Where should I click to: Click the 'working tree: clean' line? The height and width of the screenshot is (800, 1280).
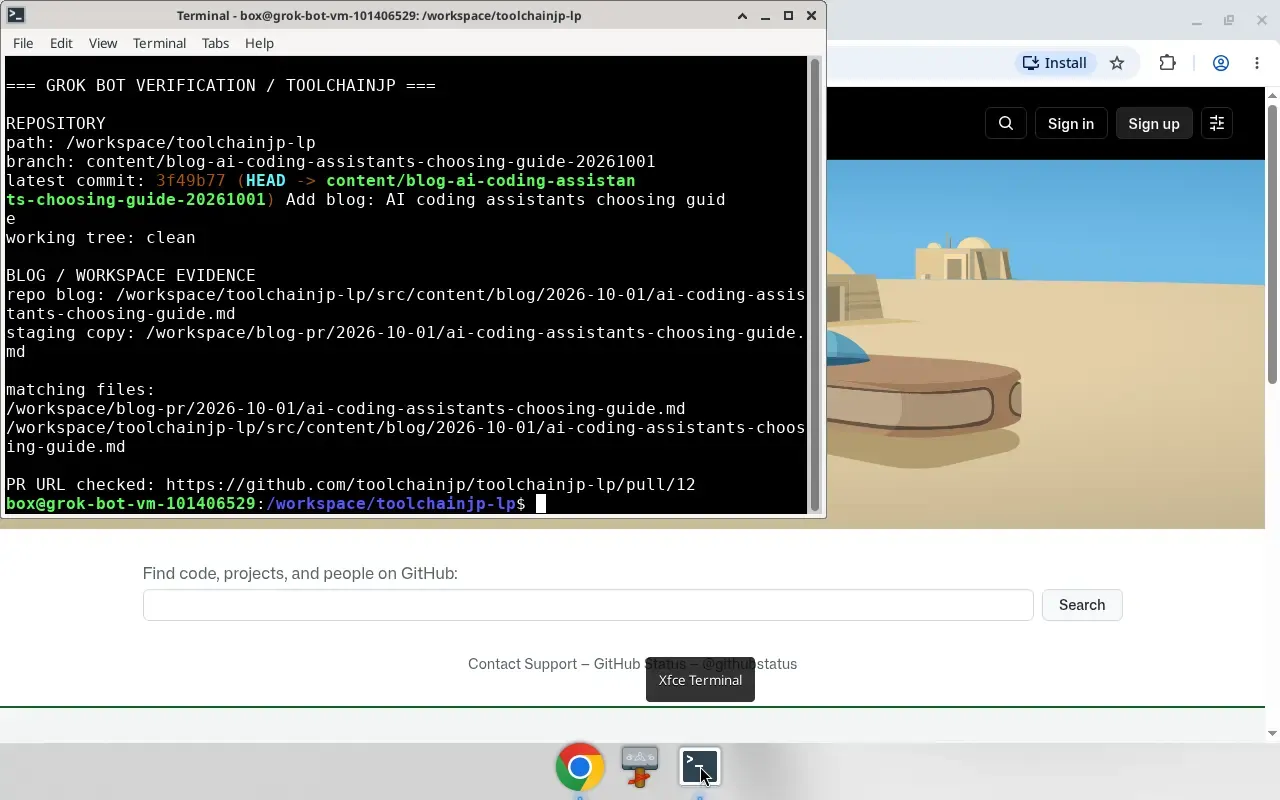point(101,238)
